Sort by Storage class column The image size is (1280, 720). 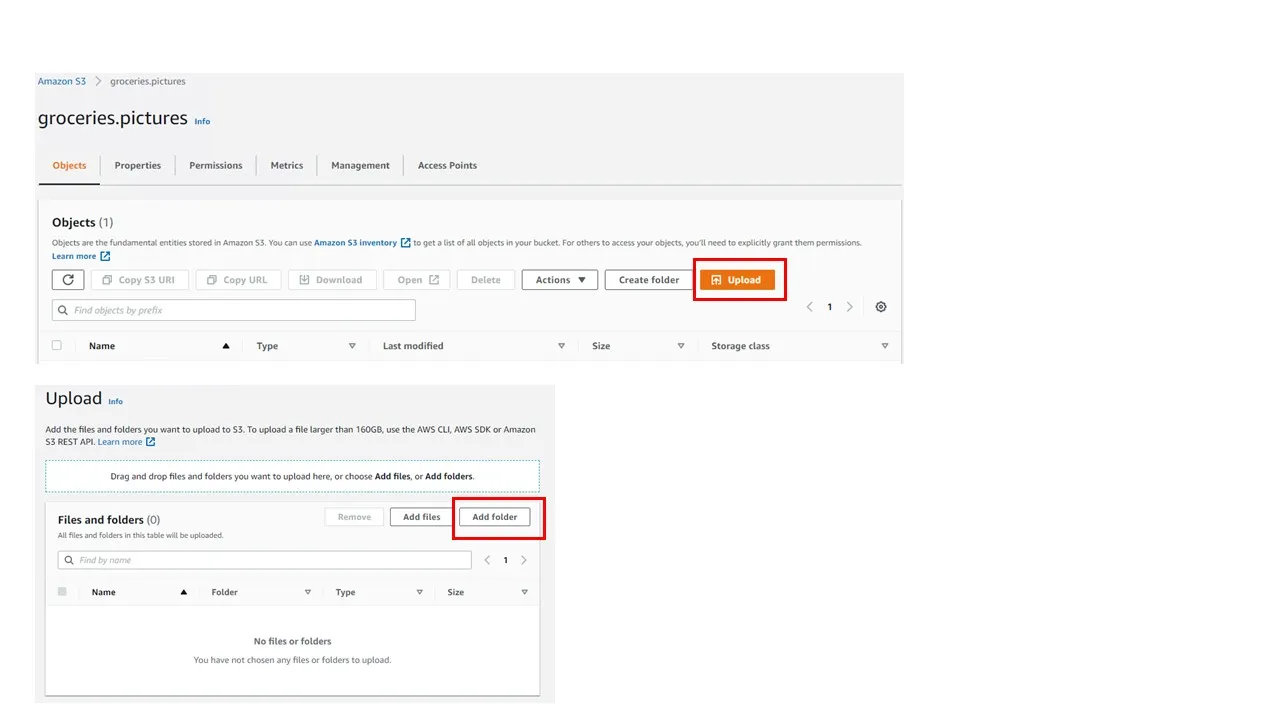click(x=740, y=346)
